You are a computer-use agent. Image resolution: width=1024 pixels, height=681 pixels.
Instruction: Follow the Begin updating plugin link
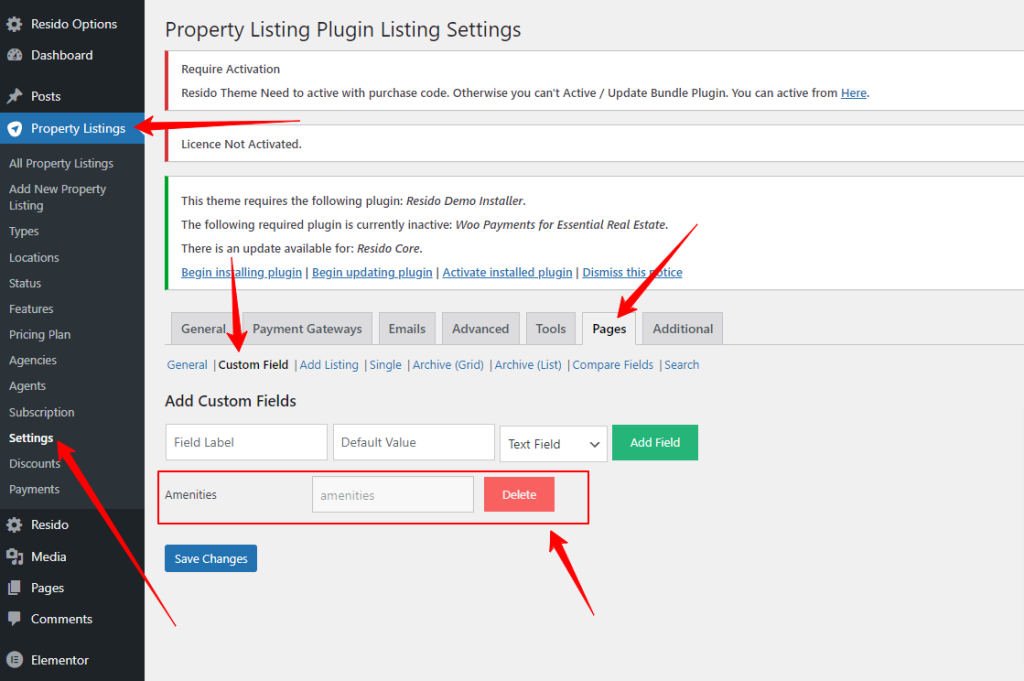click(x=371, y=271)
